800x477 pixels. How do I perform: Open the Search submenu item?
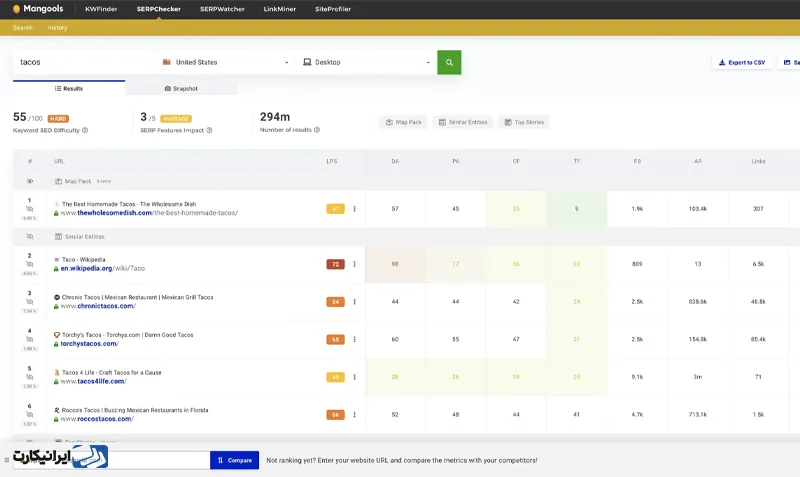click(x=22, y=28)
